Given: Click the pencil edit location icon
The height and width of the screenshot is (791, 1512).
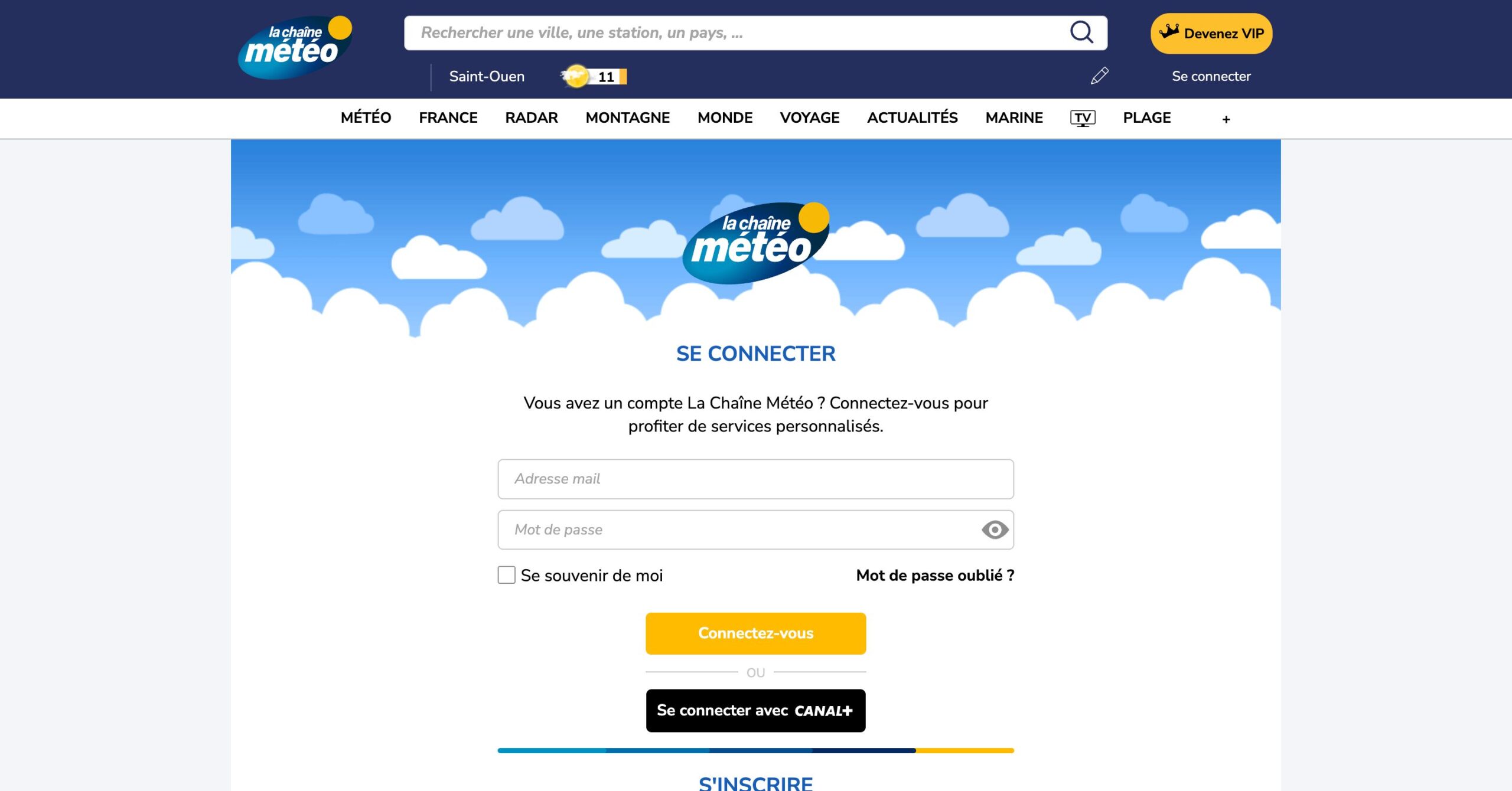Looking at the screenshot, I should coord(1099,76).
